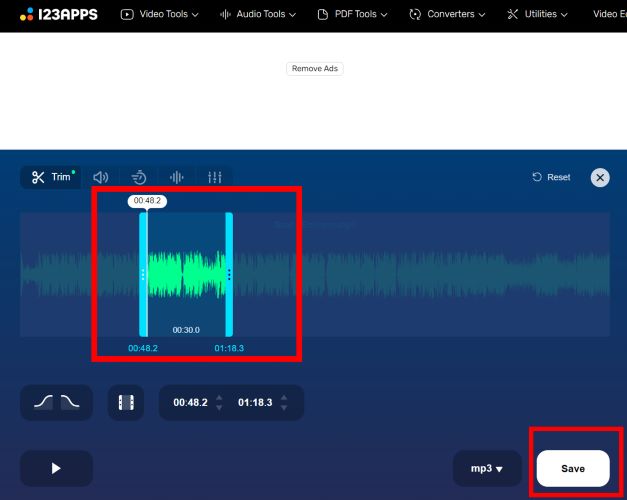Open the mp3 format dropdown
627x500 pixels.
tap(487, 468)
